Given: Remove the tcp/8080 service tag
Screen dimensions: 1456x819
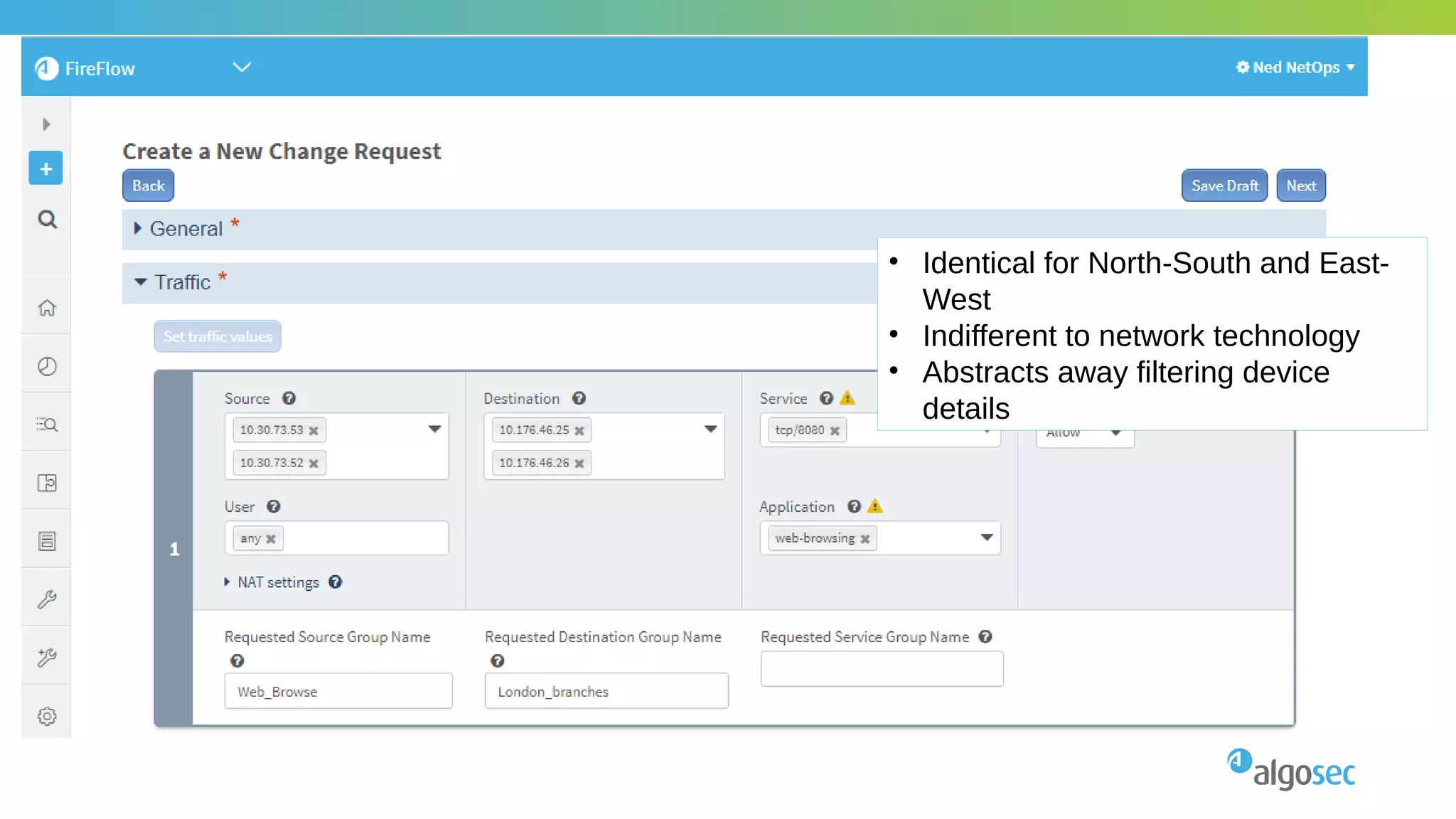Looking at the screenshot, I should click(835, 431).
